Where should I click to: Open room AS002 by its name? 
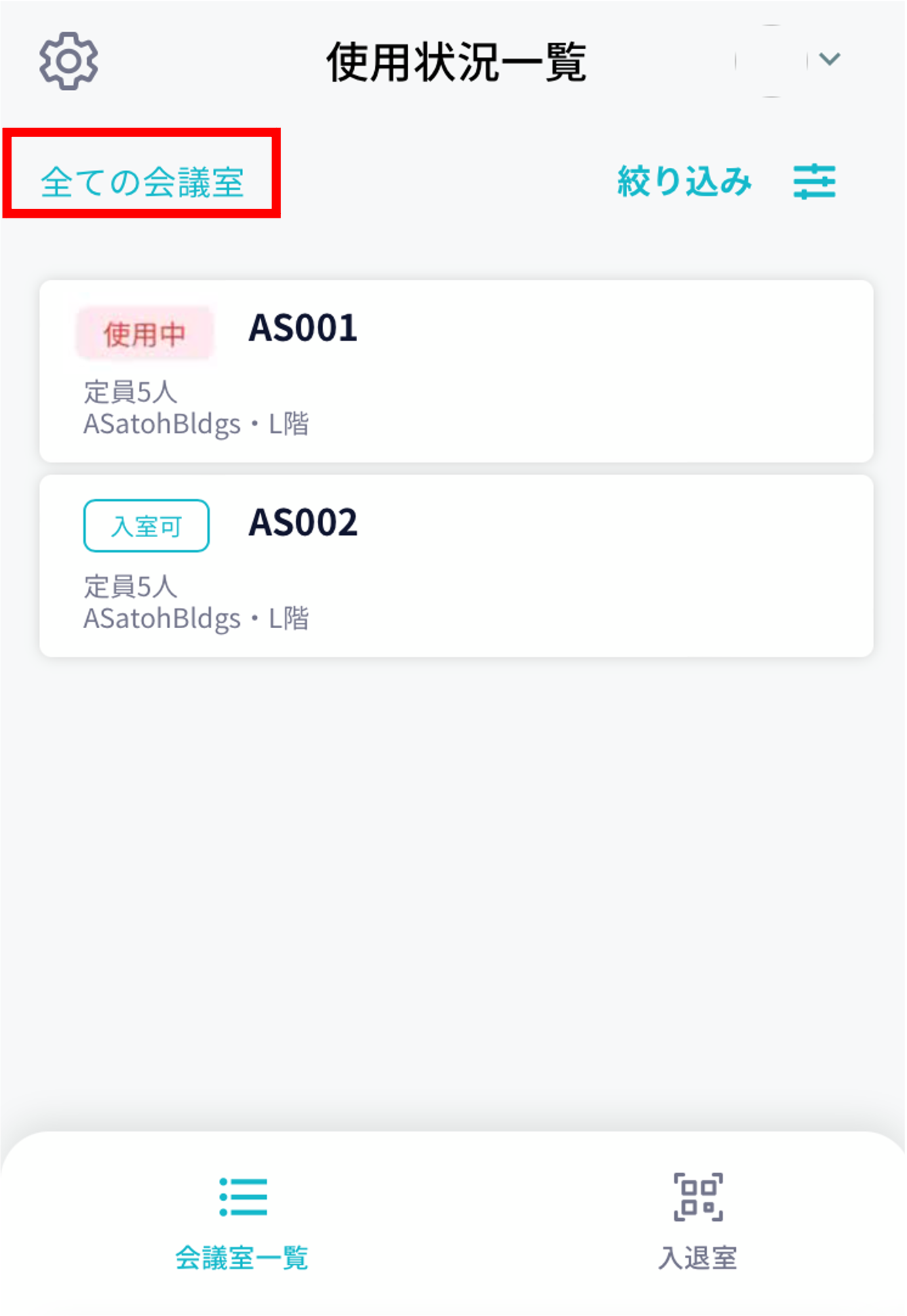click(x=303, y=523)
